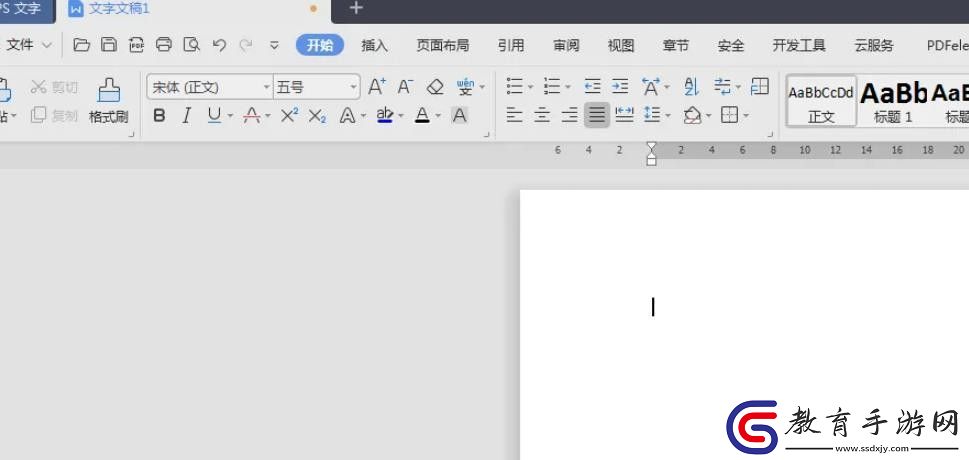
Task: Click the grid panel icon beside show/hide marks
Action: (760, 87)
